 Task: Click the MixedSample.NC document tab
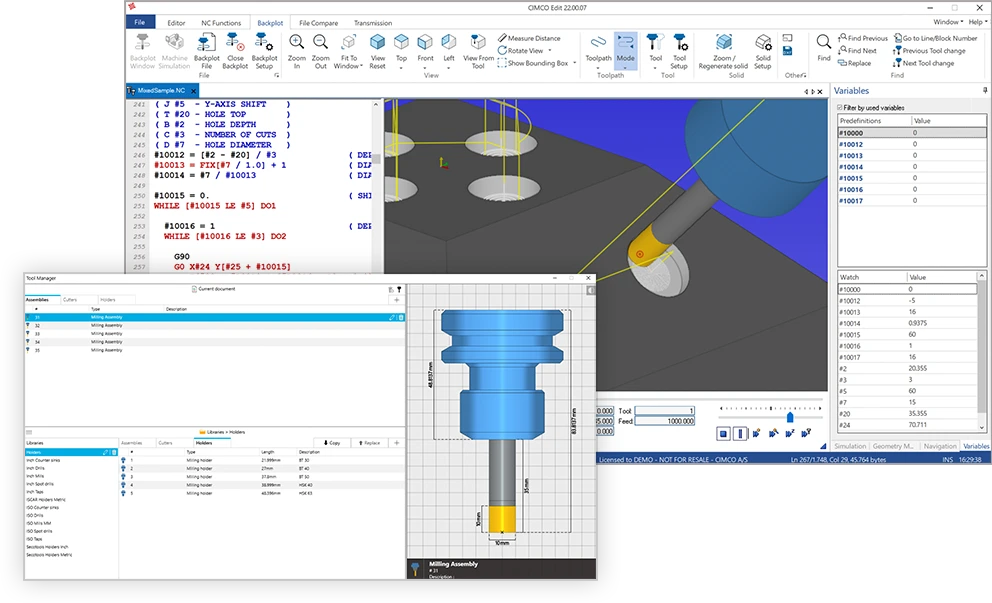[x=161, y=90]
